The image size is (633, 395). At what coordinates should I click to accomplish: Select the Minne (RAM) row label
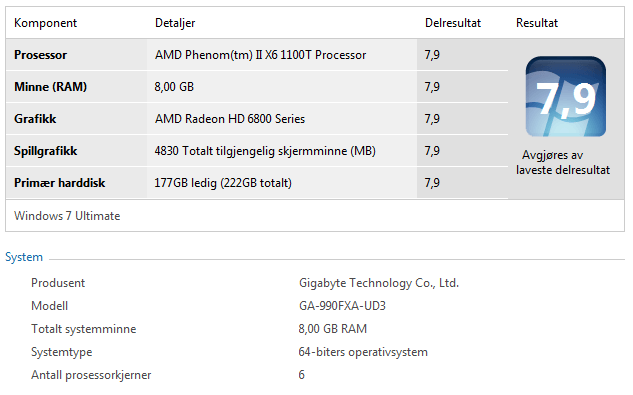coord(50,87)
